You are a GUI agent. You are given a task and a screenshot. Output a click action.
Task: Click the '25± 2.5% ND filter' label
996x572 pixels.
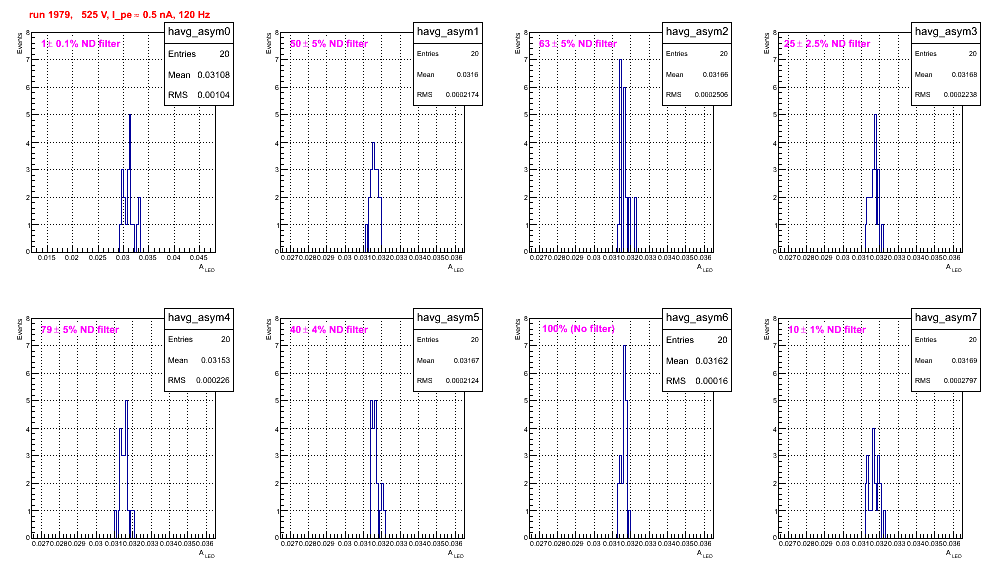coord(827,44)
